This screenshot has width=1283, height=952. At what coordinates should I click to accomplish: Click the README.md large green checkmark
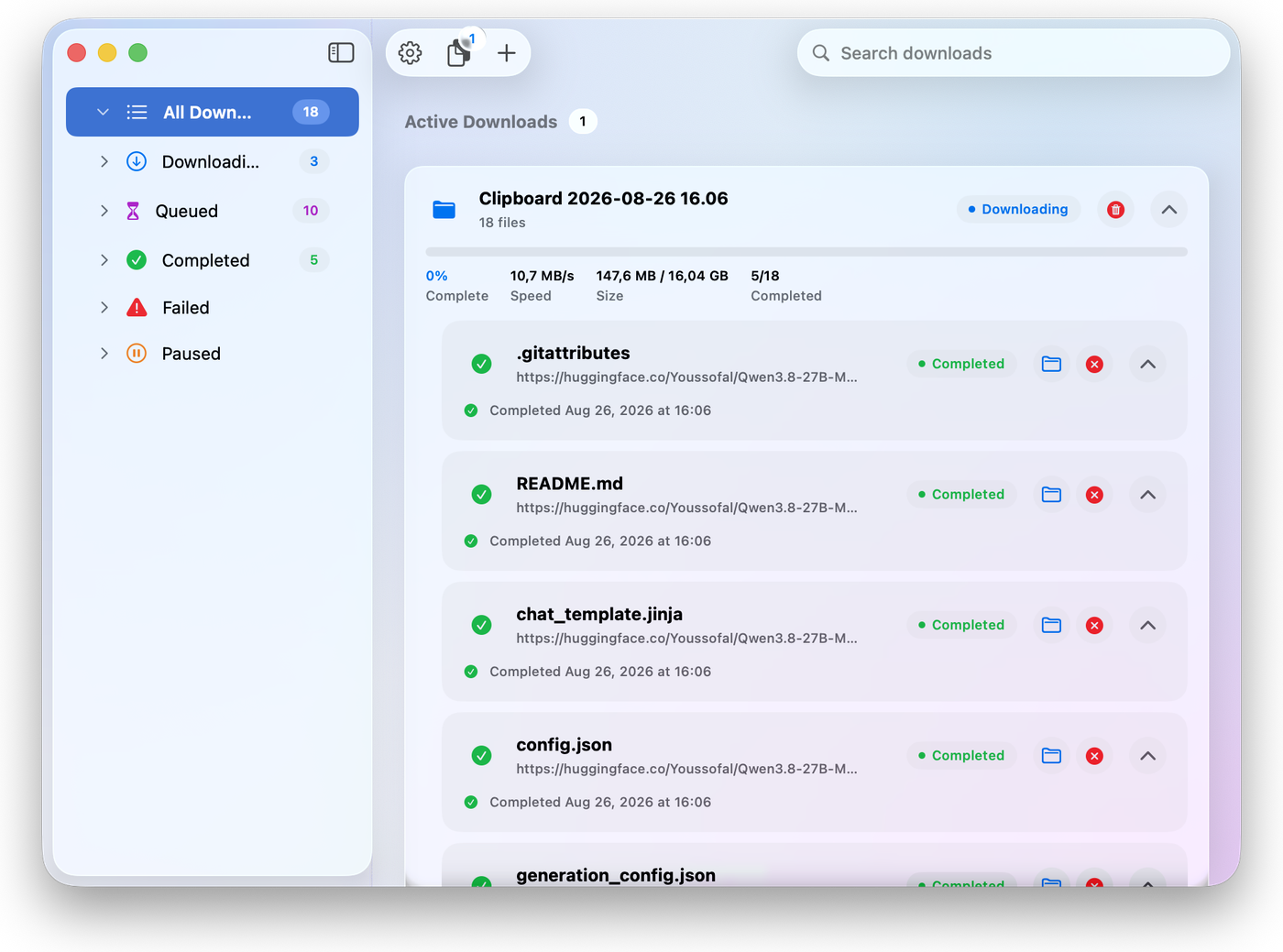pyautogui.click(x=481, y=495)
